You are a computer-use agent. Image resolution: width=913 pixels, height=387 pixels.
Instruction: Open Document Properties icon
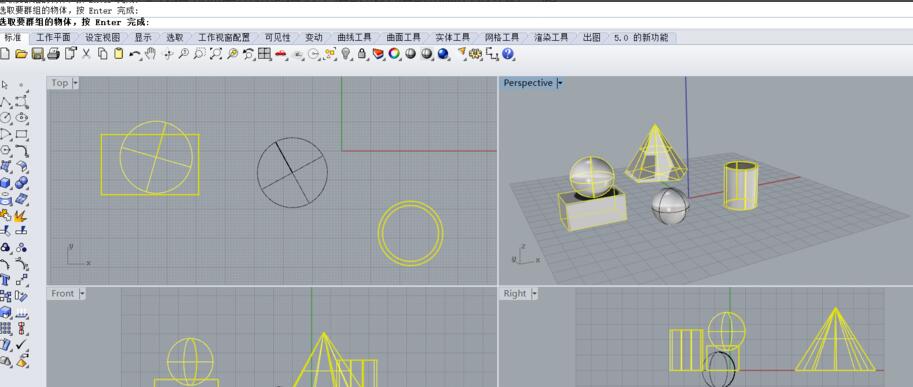[71, 54]
